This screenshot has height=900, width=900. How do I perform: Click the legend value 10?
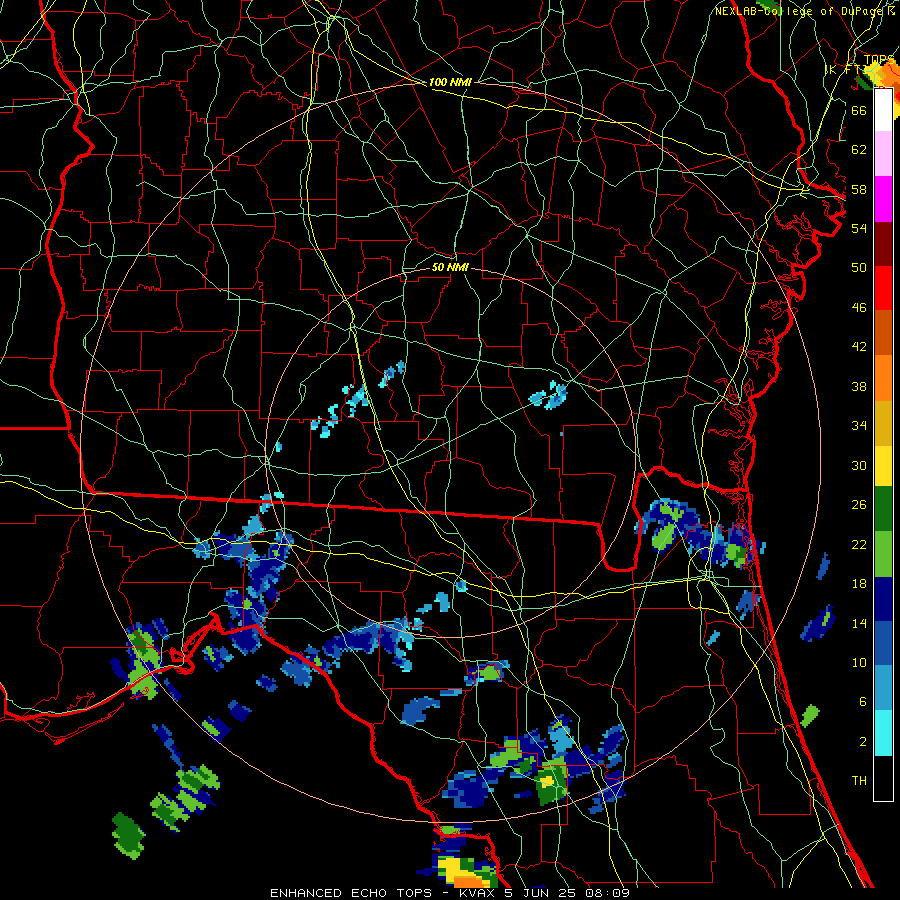coord(859,662)
